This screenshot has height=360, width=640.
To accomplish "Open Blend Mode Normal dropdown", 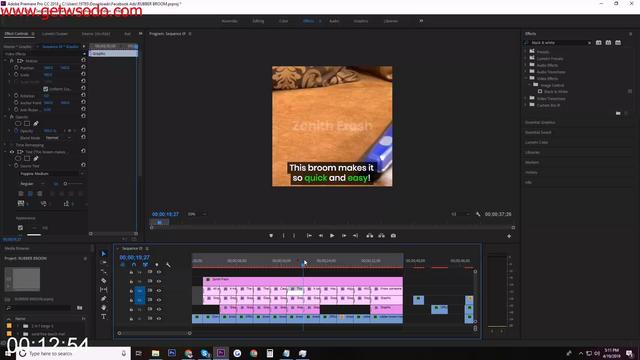I will (58, 138).
